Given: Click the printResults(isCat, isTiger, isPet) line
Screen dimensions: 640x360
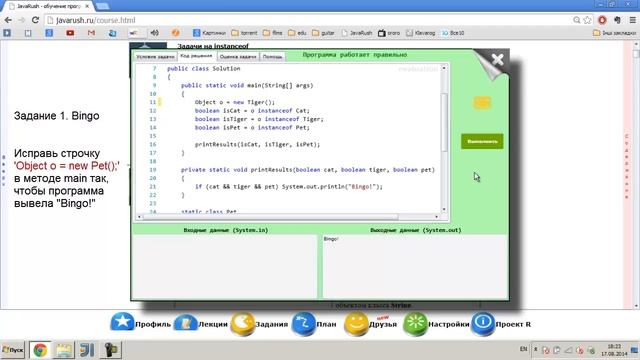Looking at the screenshot, I should pyautogui.click(x=257, y=144).
